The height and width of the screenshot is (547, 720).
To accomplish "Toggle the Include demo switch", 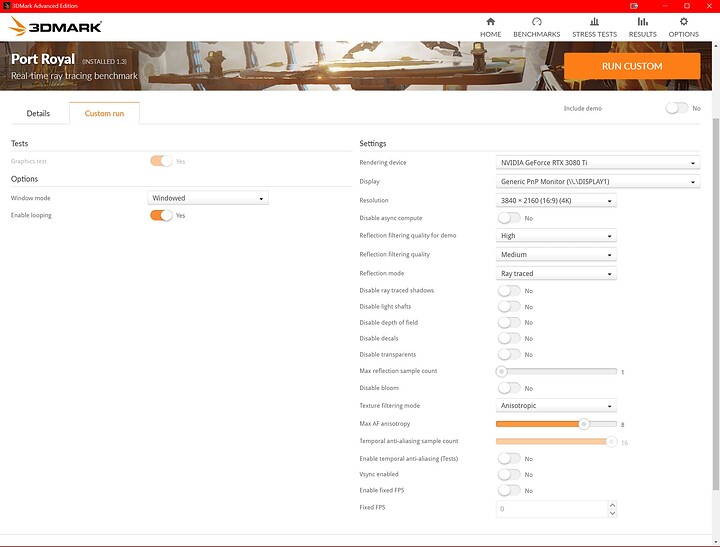I will tap(677, 108).
